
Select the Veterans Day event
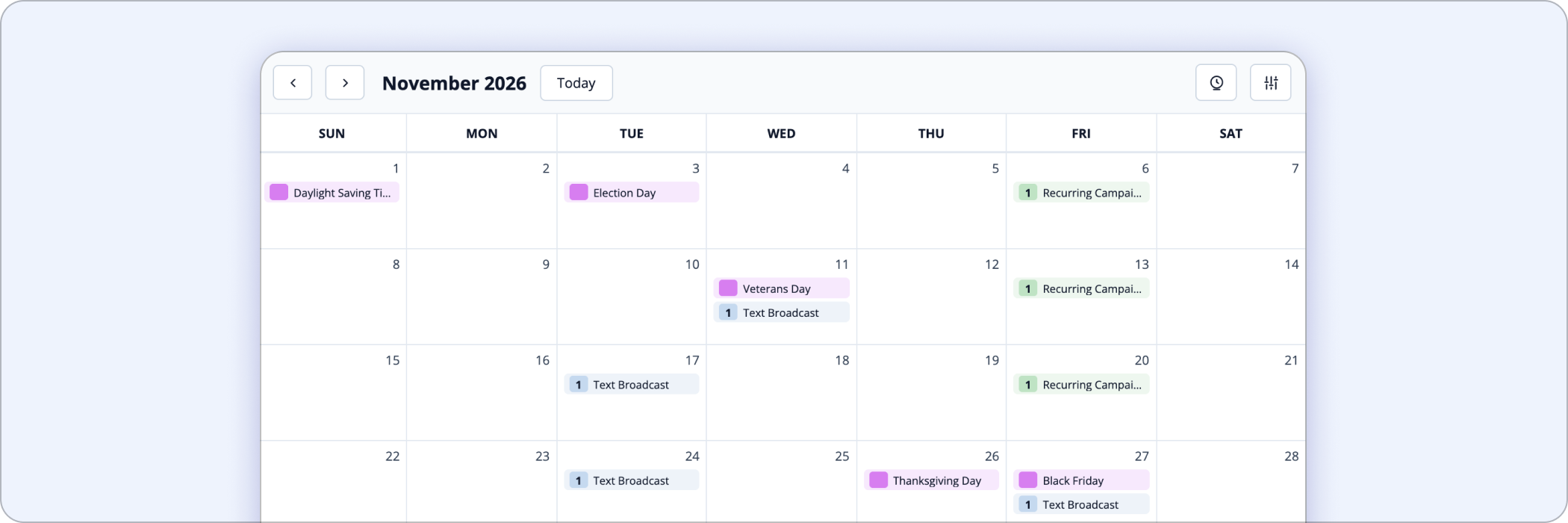tap(781, 288)
